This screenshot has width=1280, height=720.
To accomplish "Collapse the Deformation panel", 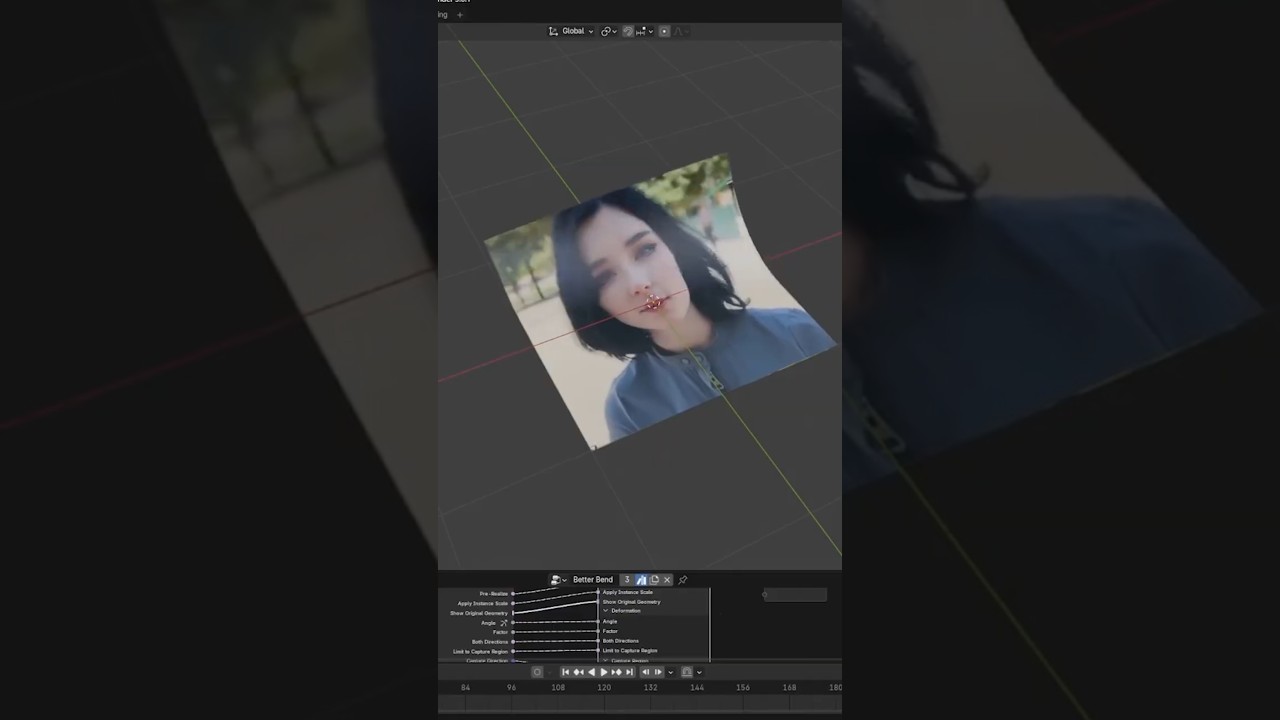I will [606, 611].
